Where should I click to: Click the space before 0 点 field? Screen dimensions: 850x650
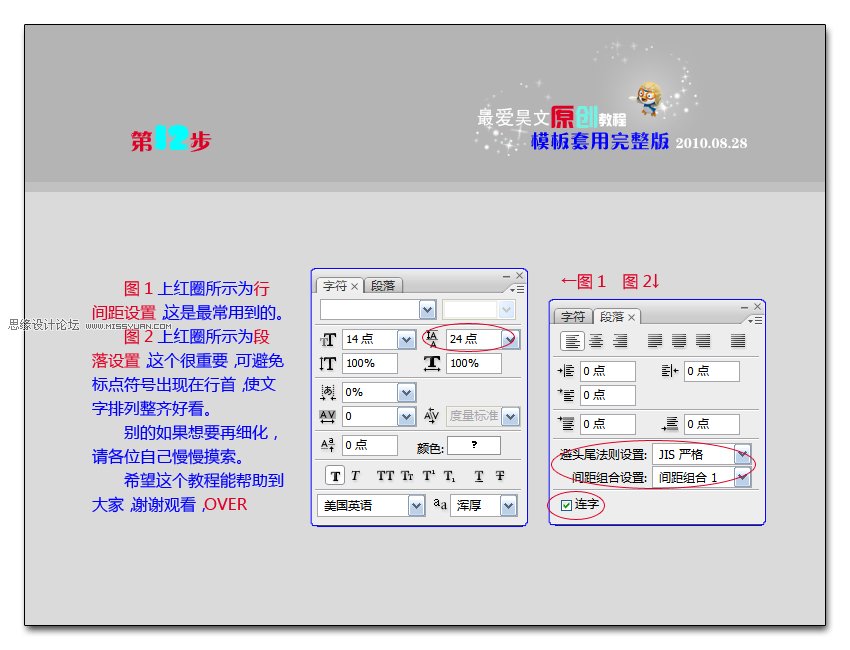pyautogui.click(x=607, y=424)
